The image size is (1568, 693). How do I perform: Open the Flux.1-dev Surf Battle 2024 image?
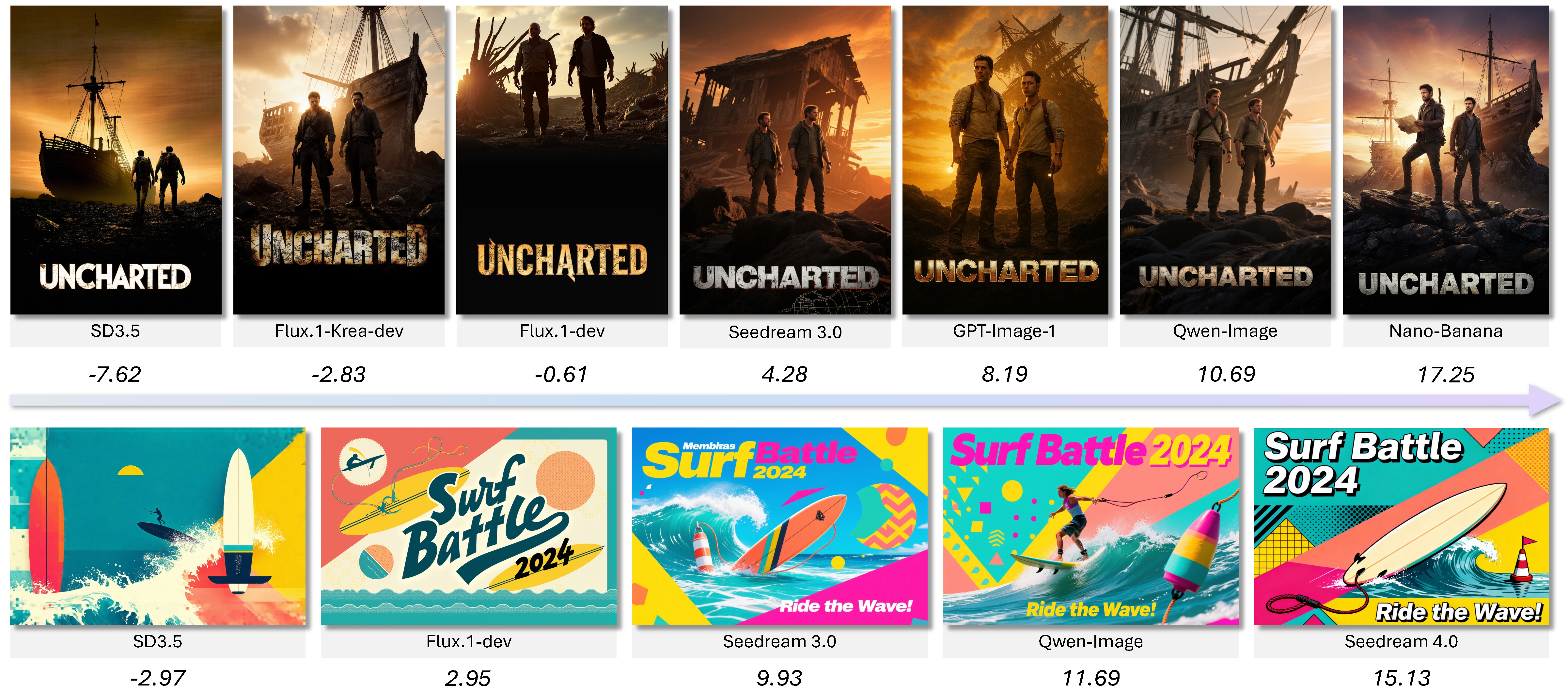tap(469, 526)
